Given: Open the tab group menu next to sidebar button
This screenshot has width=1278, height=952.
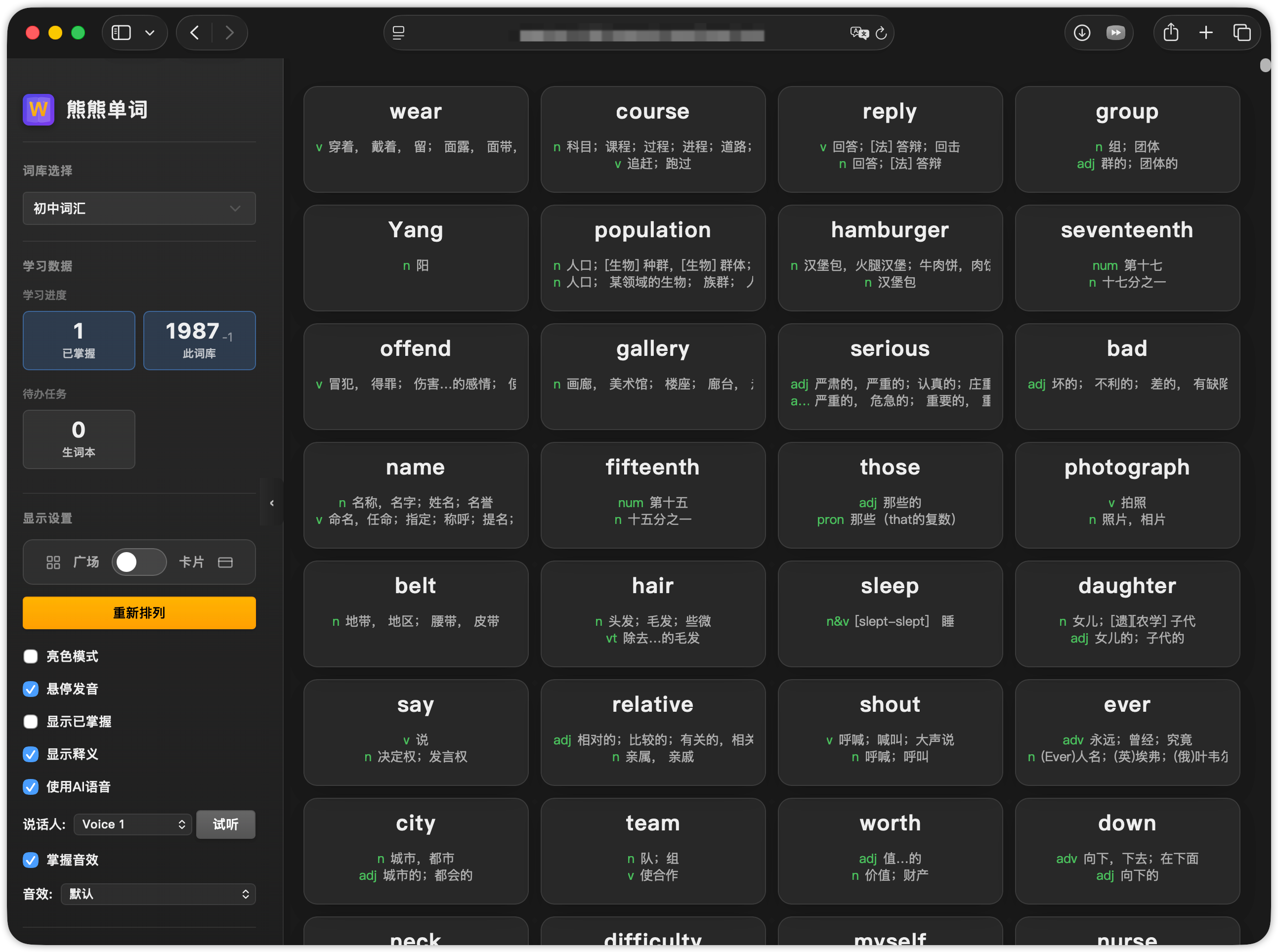Looking at the screenshot, I should (150, 32).
